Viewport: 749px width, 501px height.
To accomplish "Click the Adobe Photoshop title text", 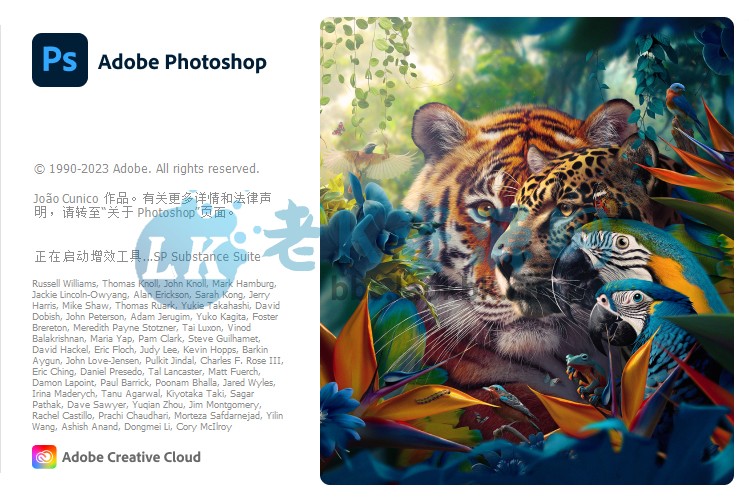I will (x=182, y=62).
